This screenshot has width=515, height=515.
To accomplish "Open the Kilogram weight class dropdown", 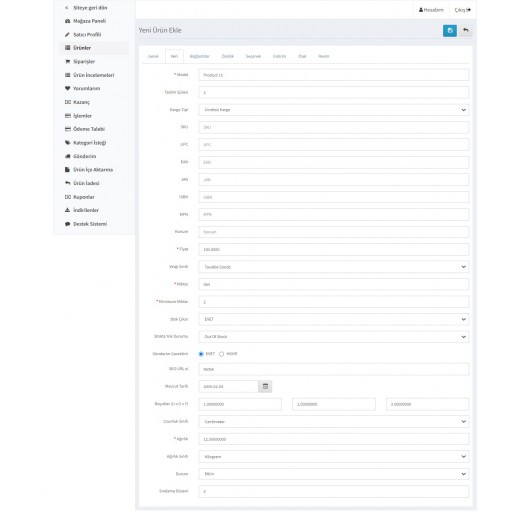I will click(334, 456).
